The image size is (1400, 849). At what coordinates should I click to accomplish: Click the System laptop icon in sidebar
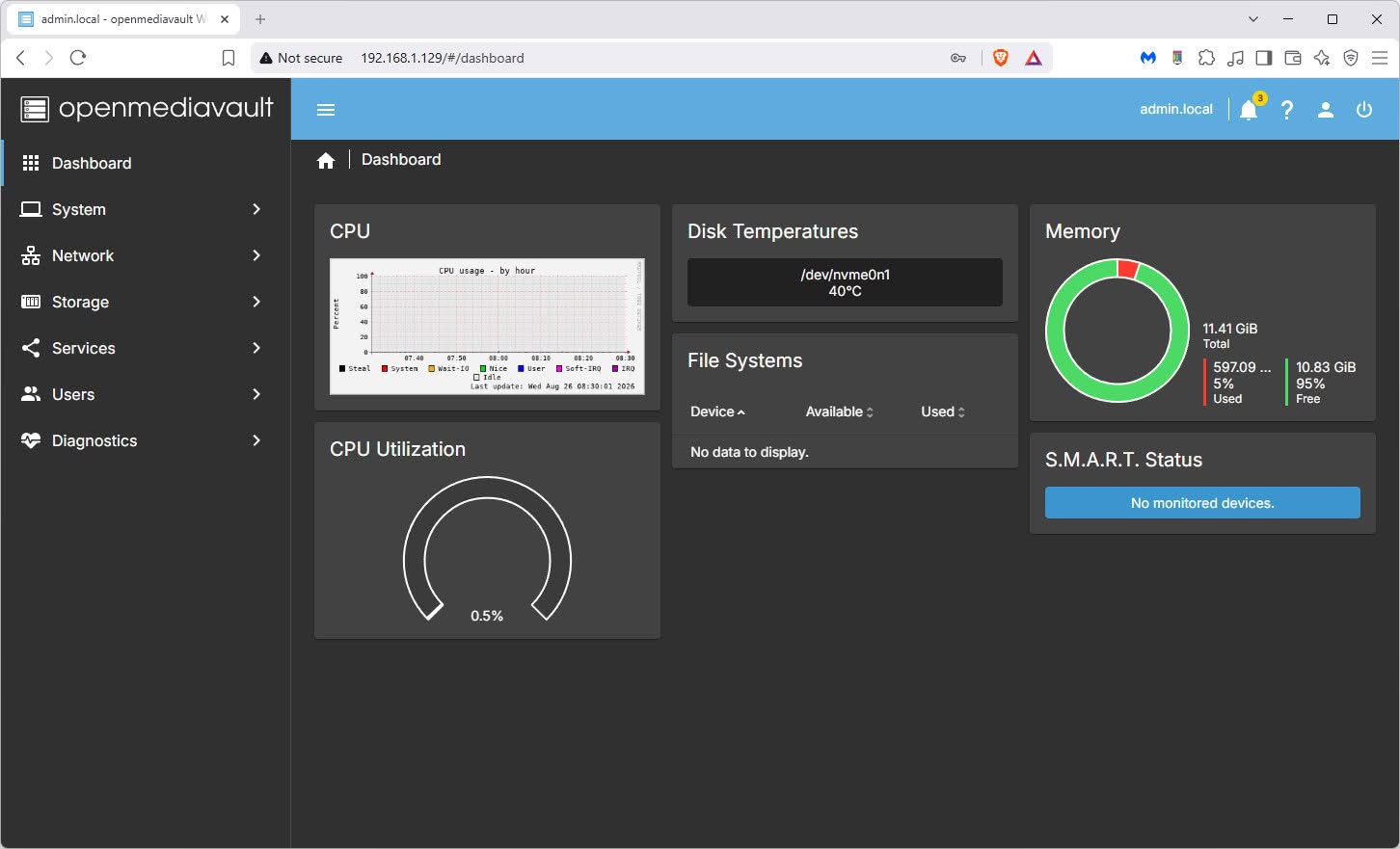(31, 209)
